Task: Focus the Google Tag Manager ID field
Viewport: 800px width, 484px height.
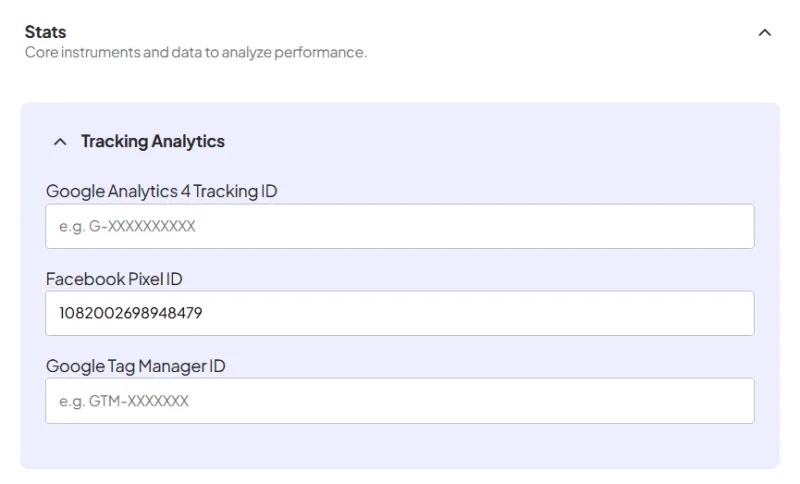Action: (x=400, y=401)
